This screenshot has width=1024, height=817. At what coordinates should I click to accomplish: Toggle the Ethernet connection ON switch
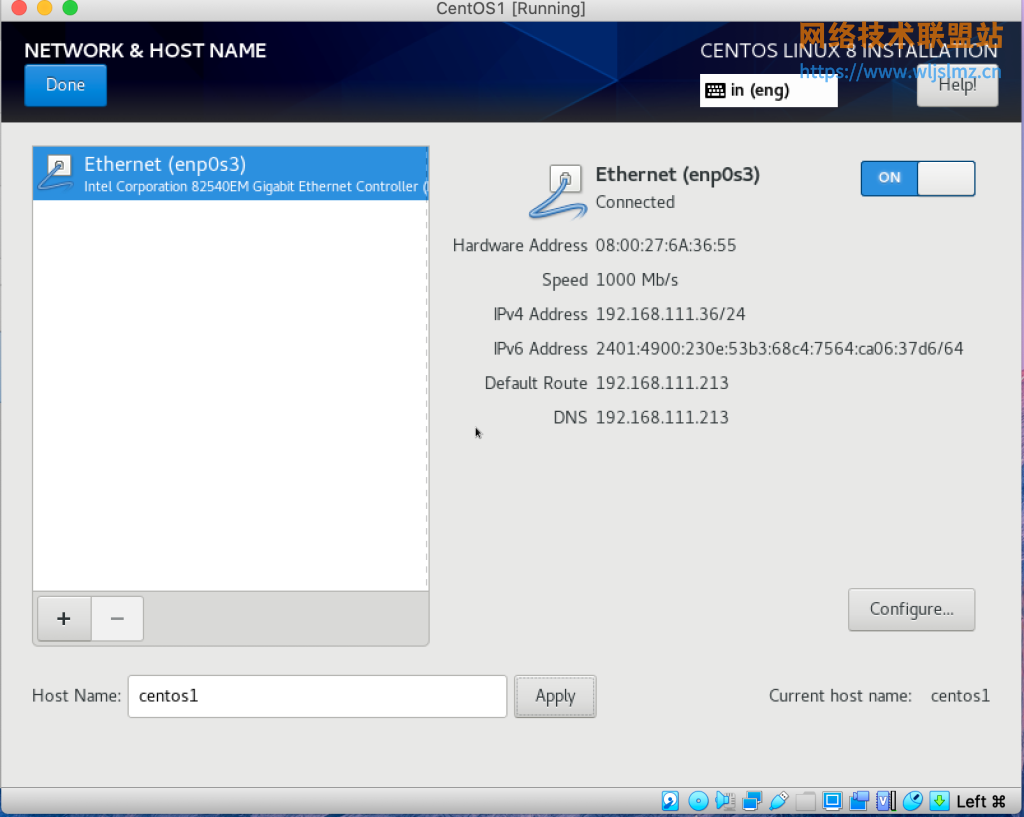pyautogui.click(x=917, y=178)
